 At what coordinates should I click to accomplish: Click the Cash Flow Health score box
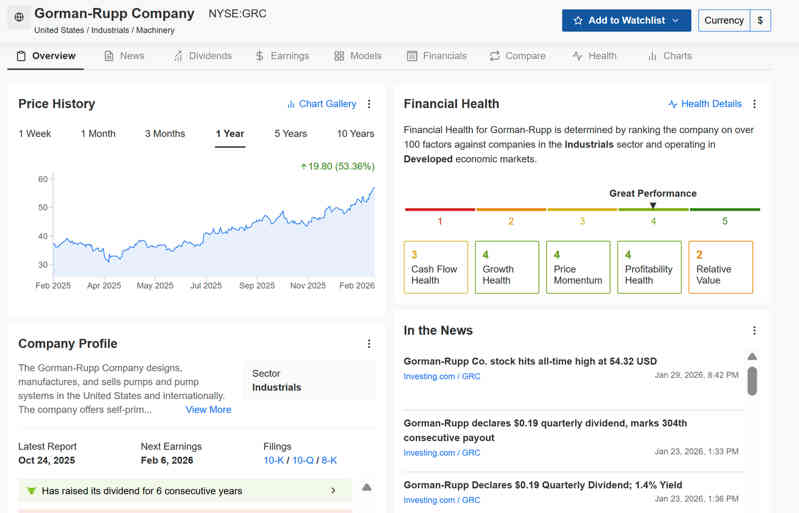436,267
